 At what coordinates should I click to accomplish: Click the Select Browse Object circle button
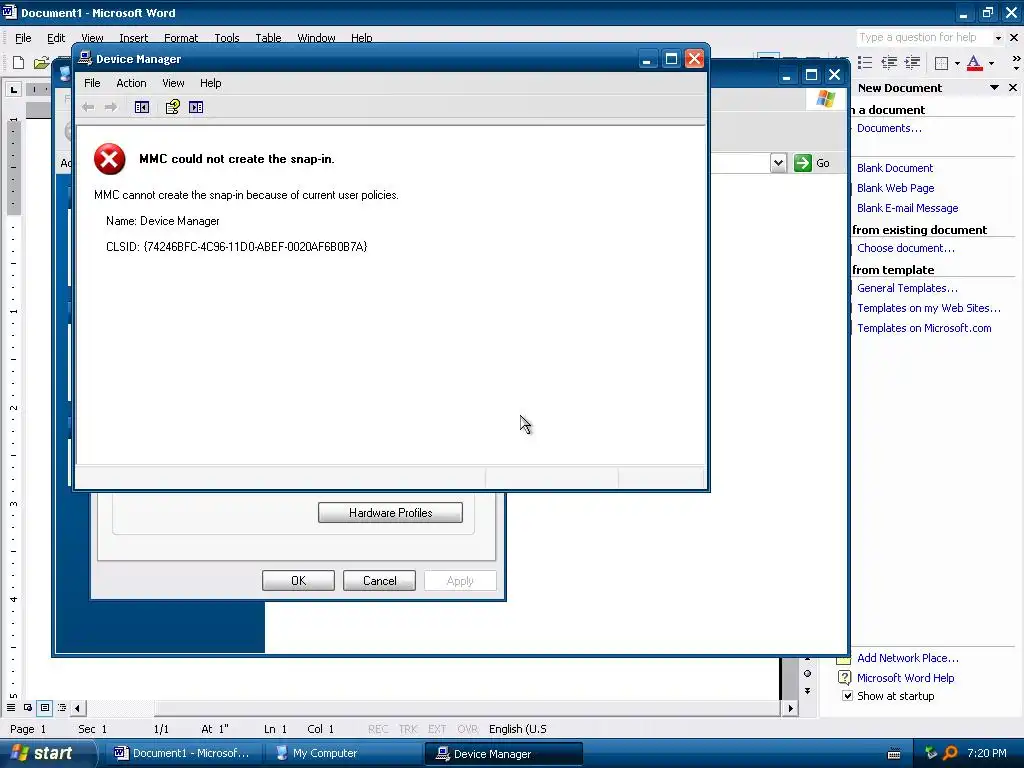pyautogui.click(x=808, y=673)
